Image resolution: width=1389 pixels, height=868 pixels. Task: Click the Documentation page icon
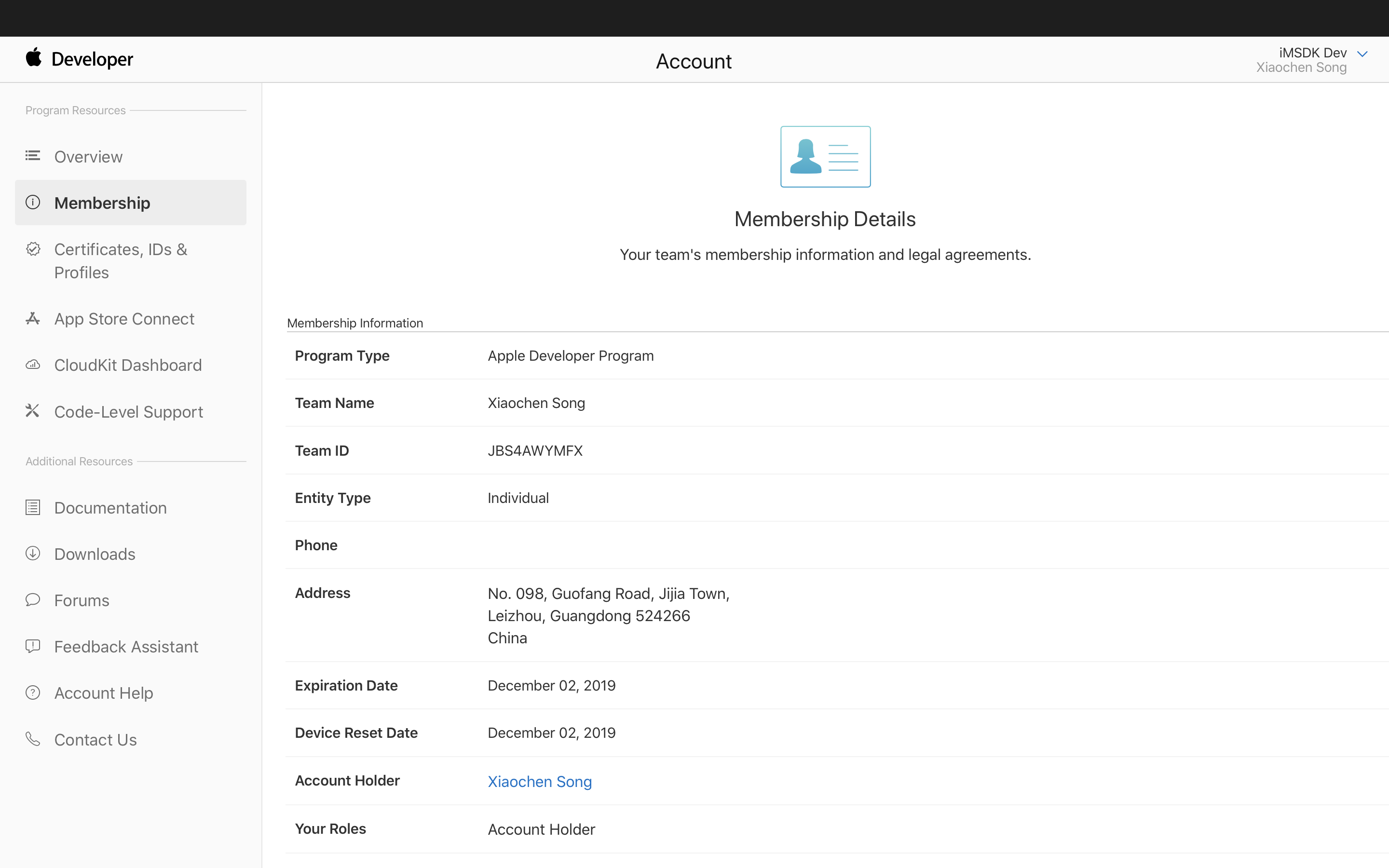coord(33,507)
